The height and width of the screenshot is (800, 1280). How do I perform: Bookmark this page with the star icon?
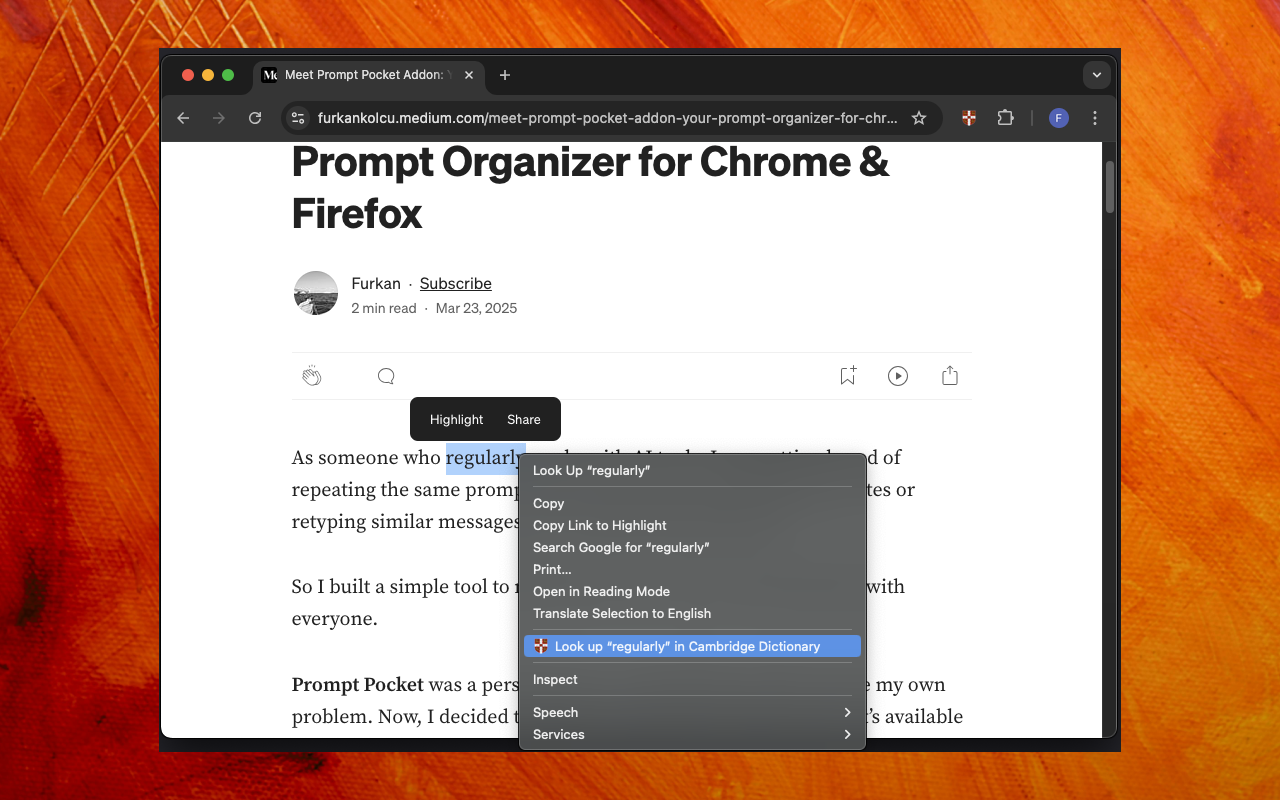click(x=919, y=118)
